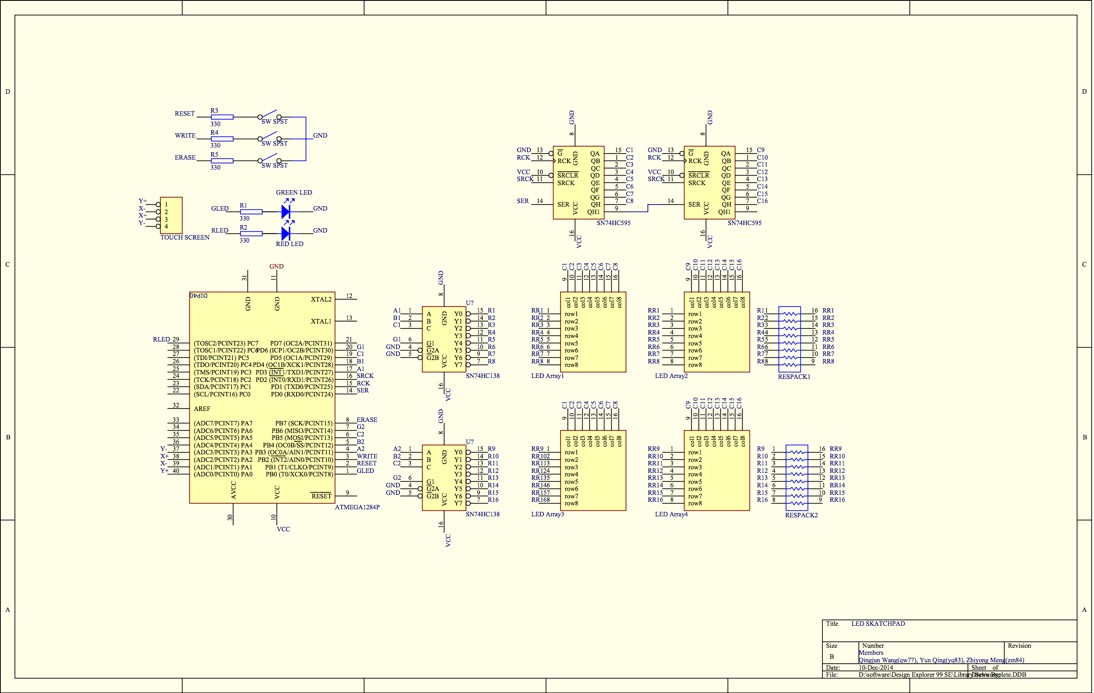The height and width of the screenshot is (693, 1094).
Task: Select the GREEN LED diode symbol
Action: 285,210
